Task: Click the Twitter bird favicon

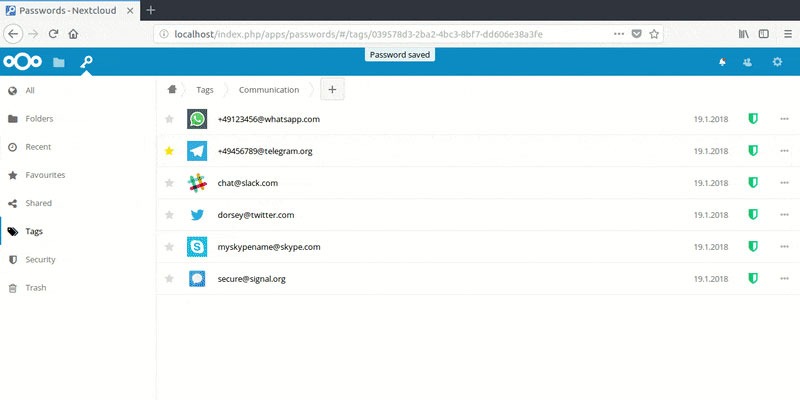Action: coord(197,215)
